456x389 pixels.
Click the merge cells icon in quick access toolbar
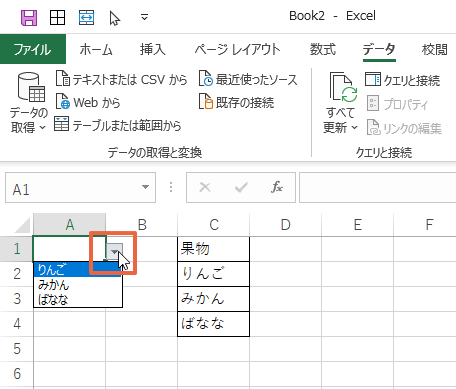(86, 17)
